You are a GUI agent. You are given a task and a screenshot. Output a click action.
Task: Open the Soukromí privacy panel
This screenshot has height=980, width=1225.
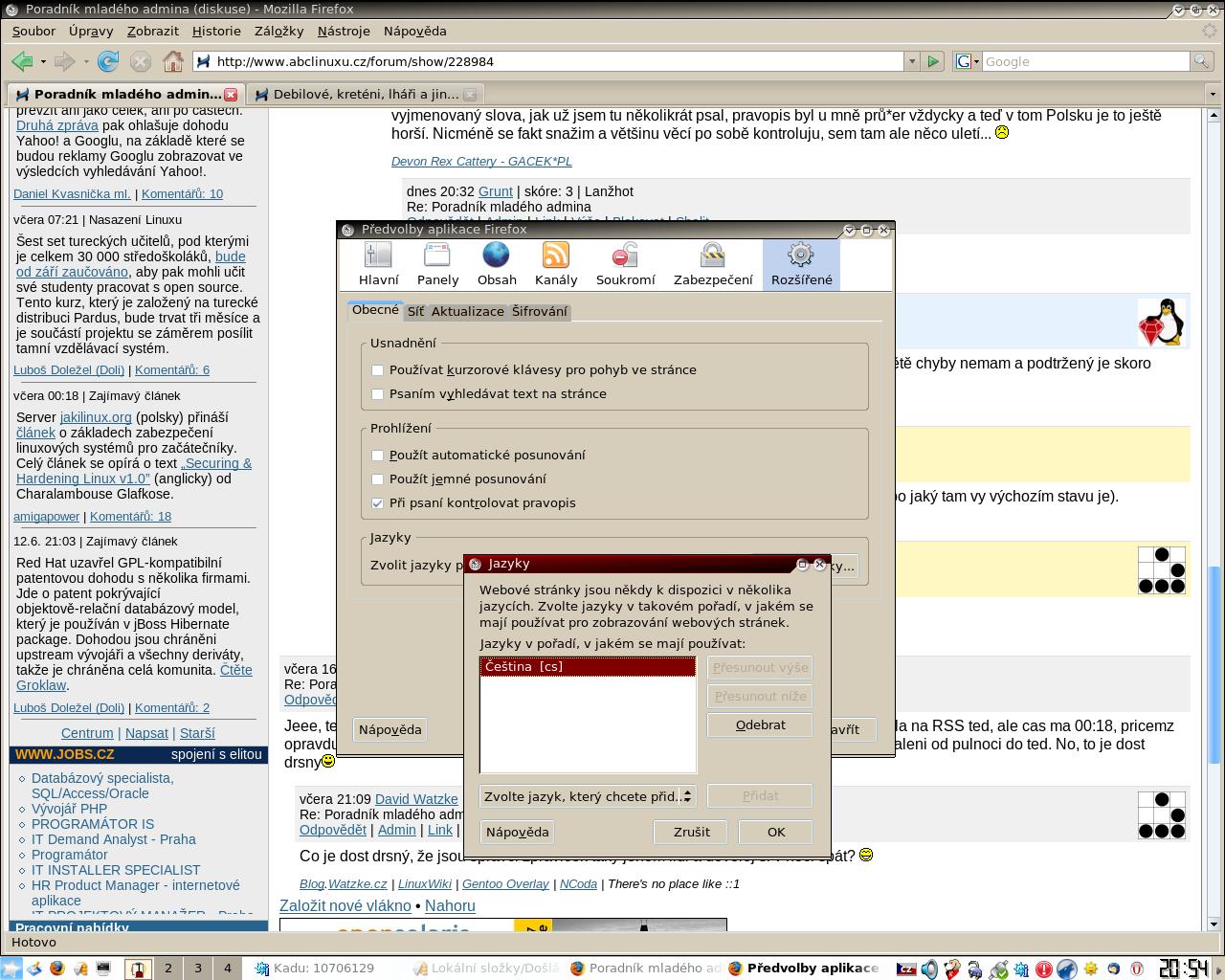coord(625,264)
